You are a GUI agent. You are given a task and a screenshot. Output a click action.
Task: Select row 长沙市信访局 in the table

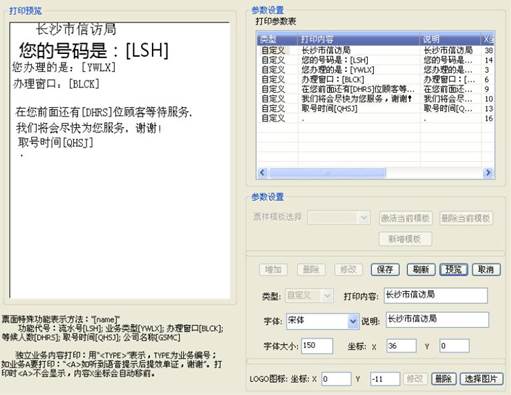[376, 50]
